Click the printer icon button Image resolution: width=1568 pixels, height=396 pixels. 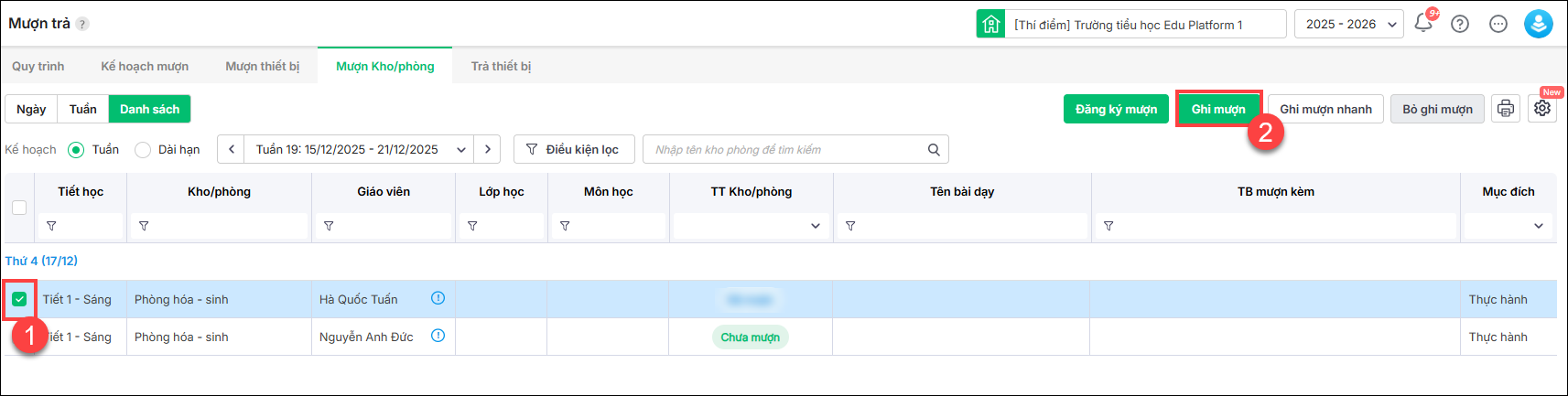click(1506, 109)
